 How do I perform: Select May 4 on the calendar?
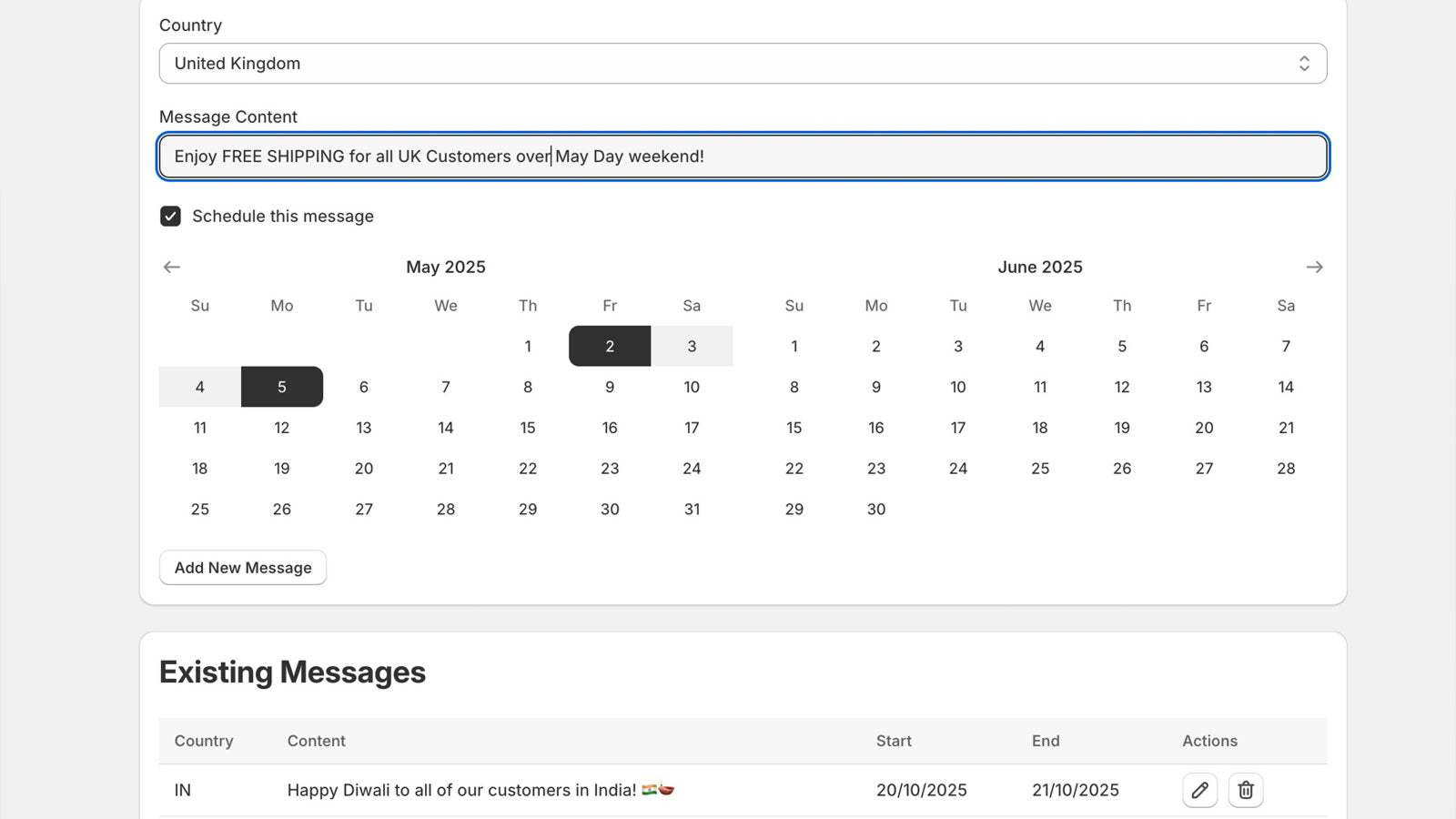coord(200,387)
